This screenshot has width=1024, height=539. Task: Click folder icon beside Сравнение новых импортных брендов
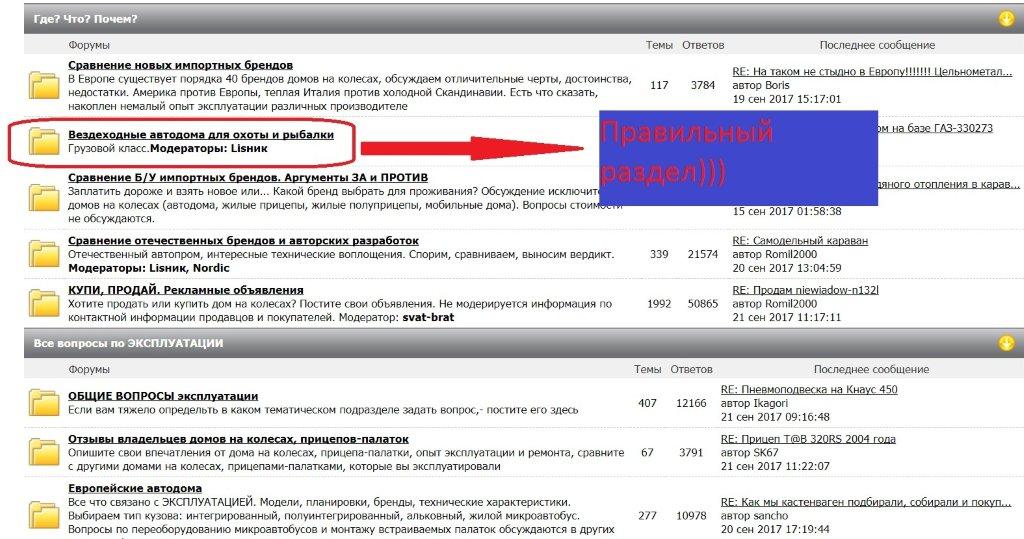tap(44, 85)
